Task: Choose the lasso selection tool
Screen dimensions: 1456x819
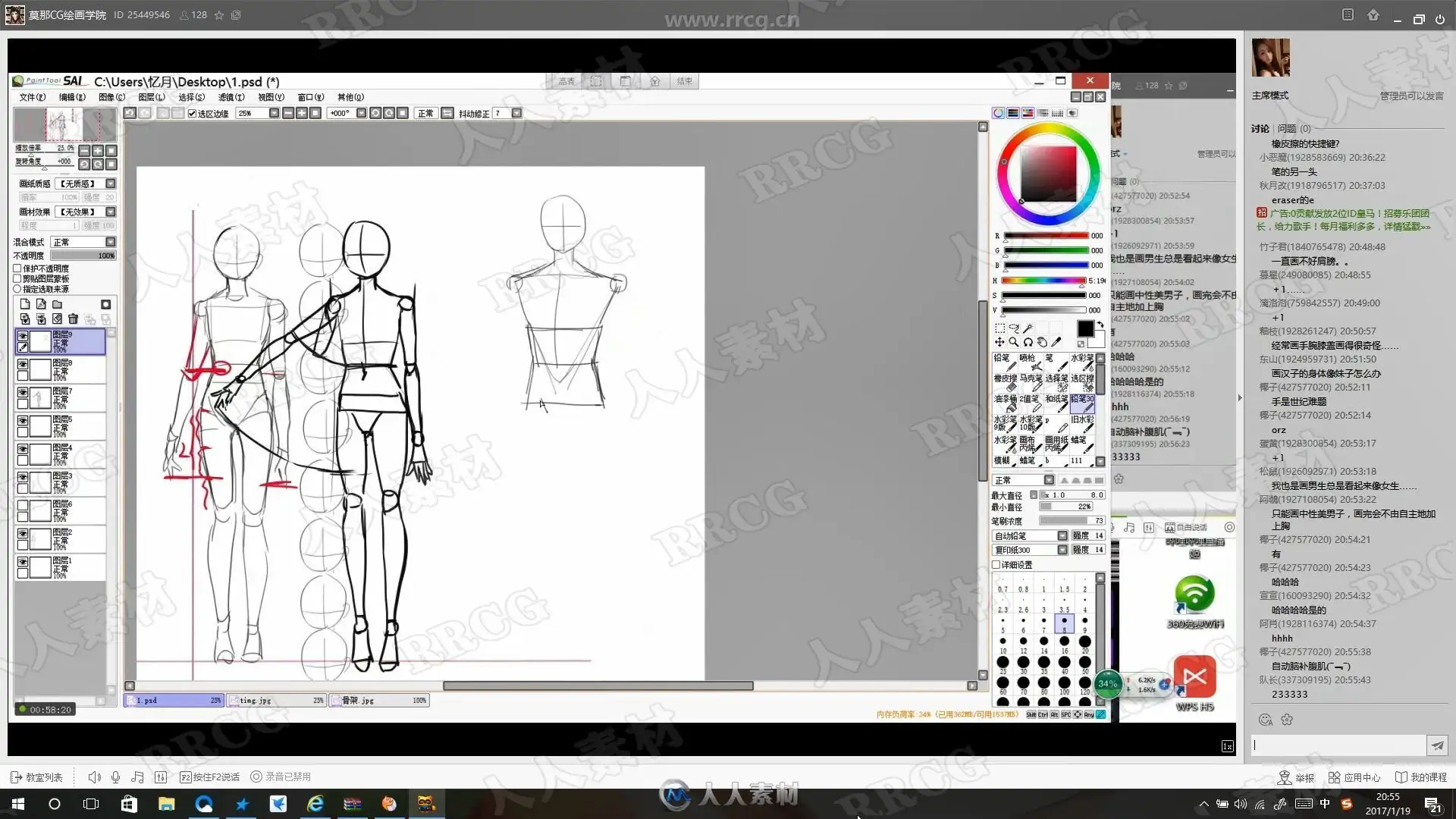Action: (1014, 328)
